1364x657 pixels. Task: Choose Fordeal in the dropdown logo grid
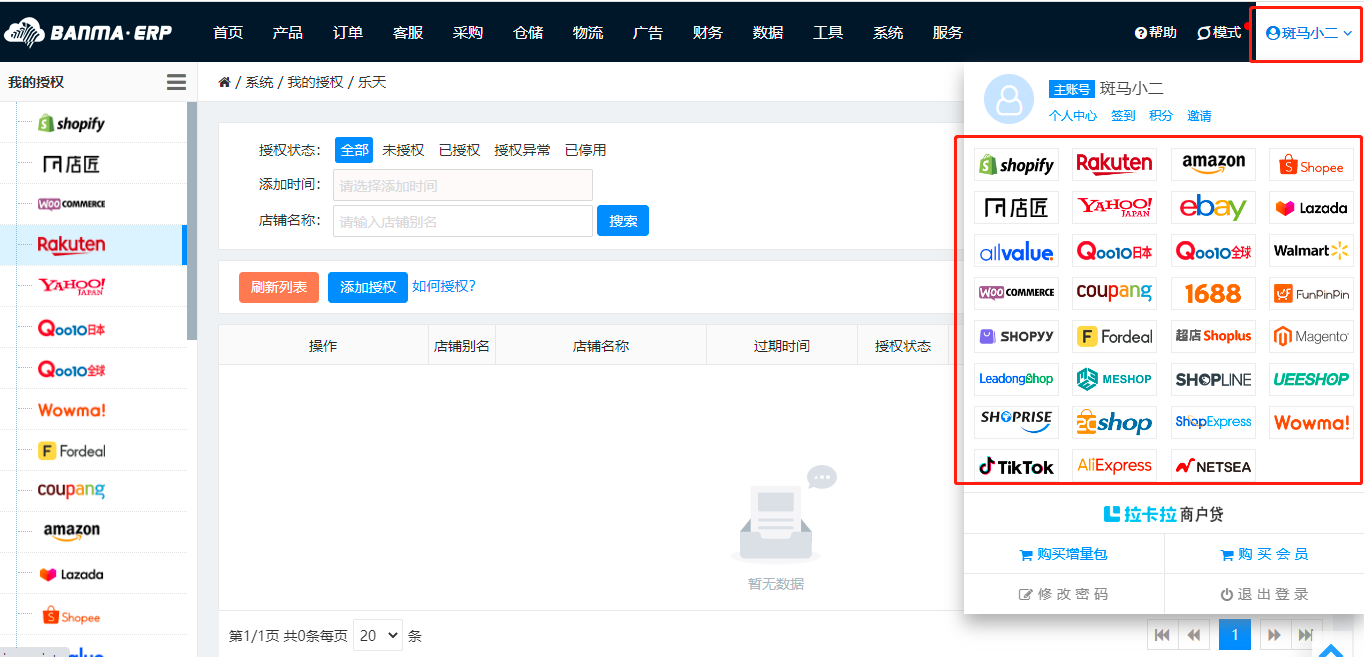tap(1114, 337)
